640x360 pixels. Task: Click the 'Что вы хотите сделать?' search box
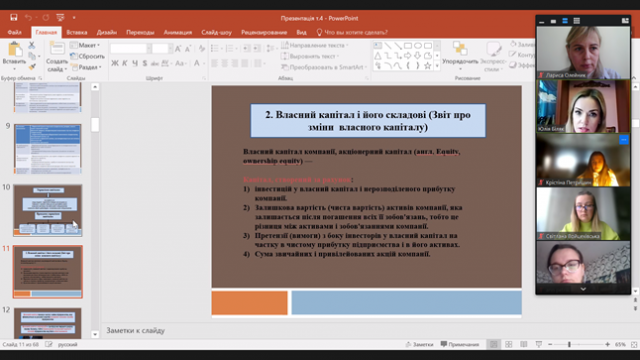[x=351, y=32]
